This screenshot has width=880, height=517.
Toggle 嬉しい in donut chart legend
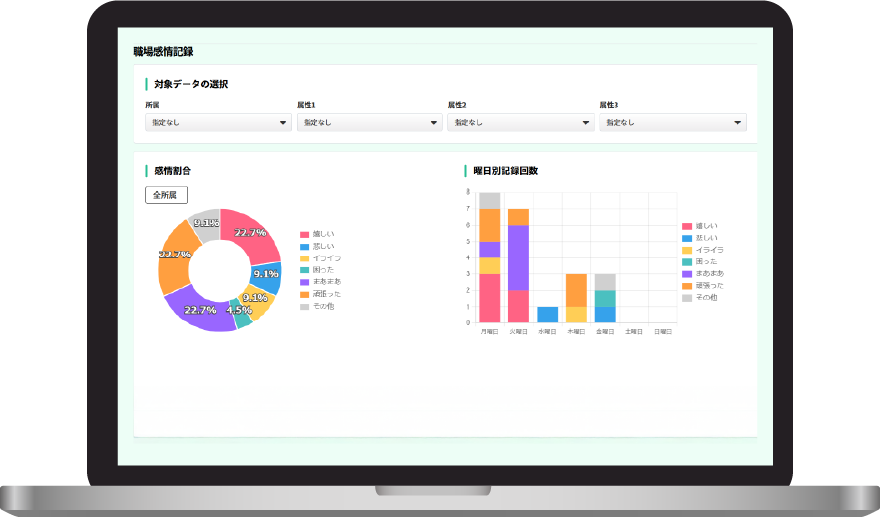(322, 234)
